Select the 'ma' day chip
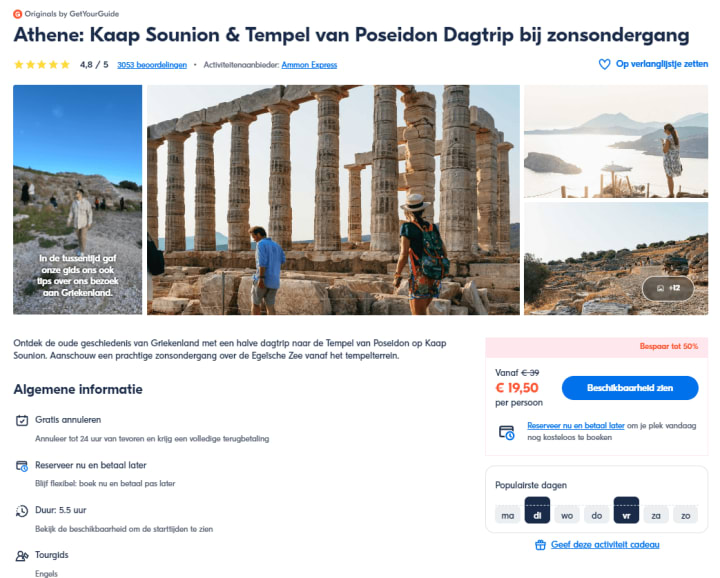The height and width of the screenshot is (578, 720). (x=507, y=515)
